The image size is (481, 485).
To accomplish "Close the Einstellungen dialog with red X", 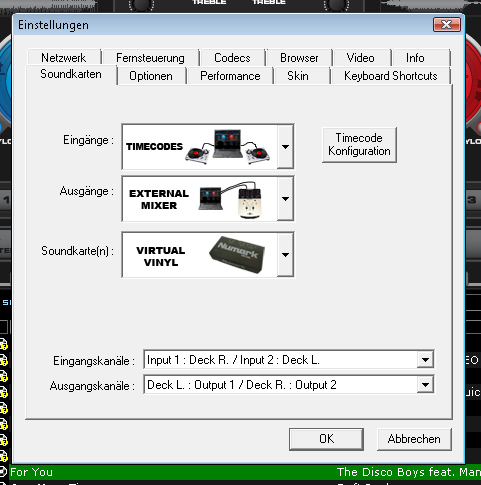I will tap(447, 24).
